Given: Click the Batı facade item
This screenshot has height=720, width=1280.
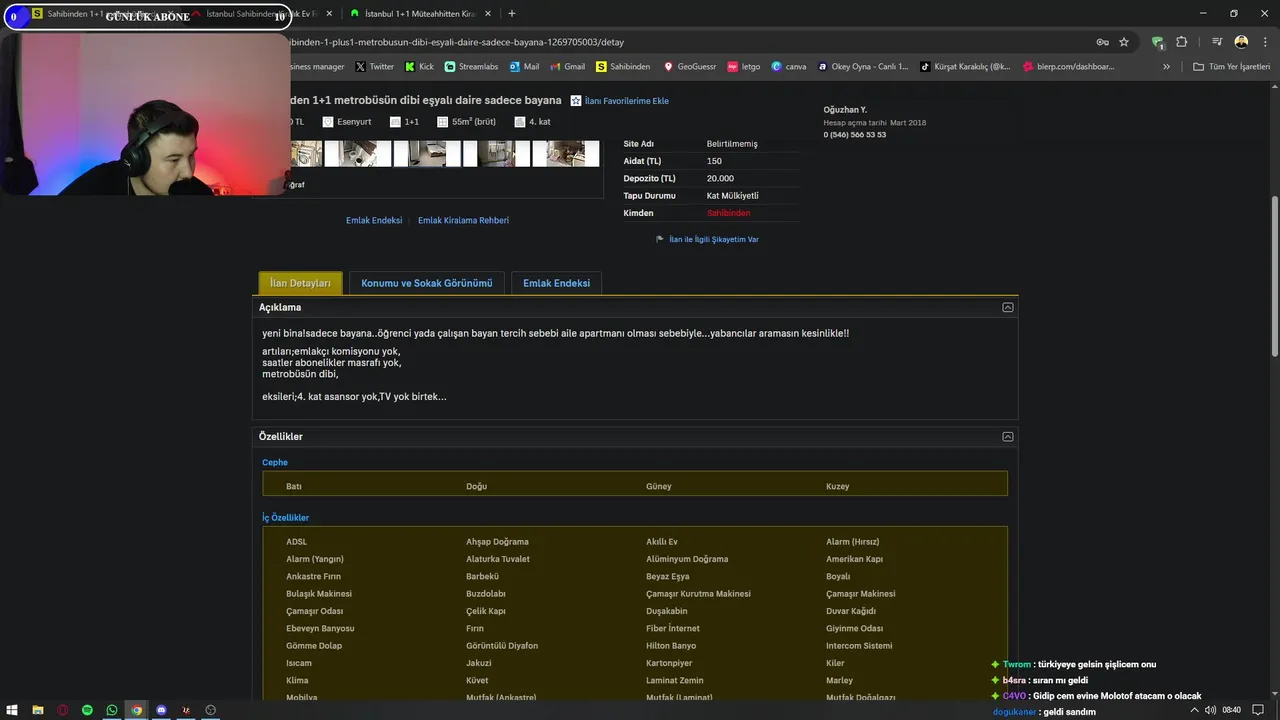Looking at the screenshot, I should 293,486.
